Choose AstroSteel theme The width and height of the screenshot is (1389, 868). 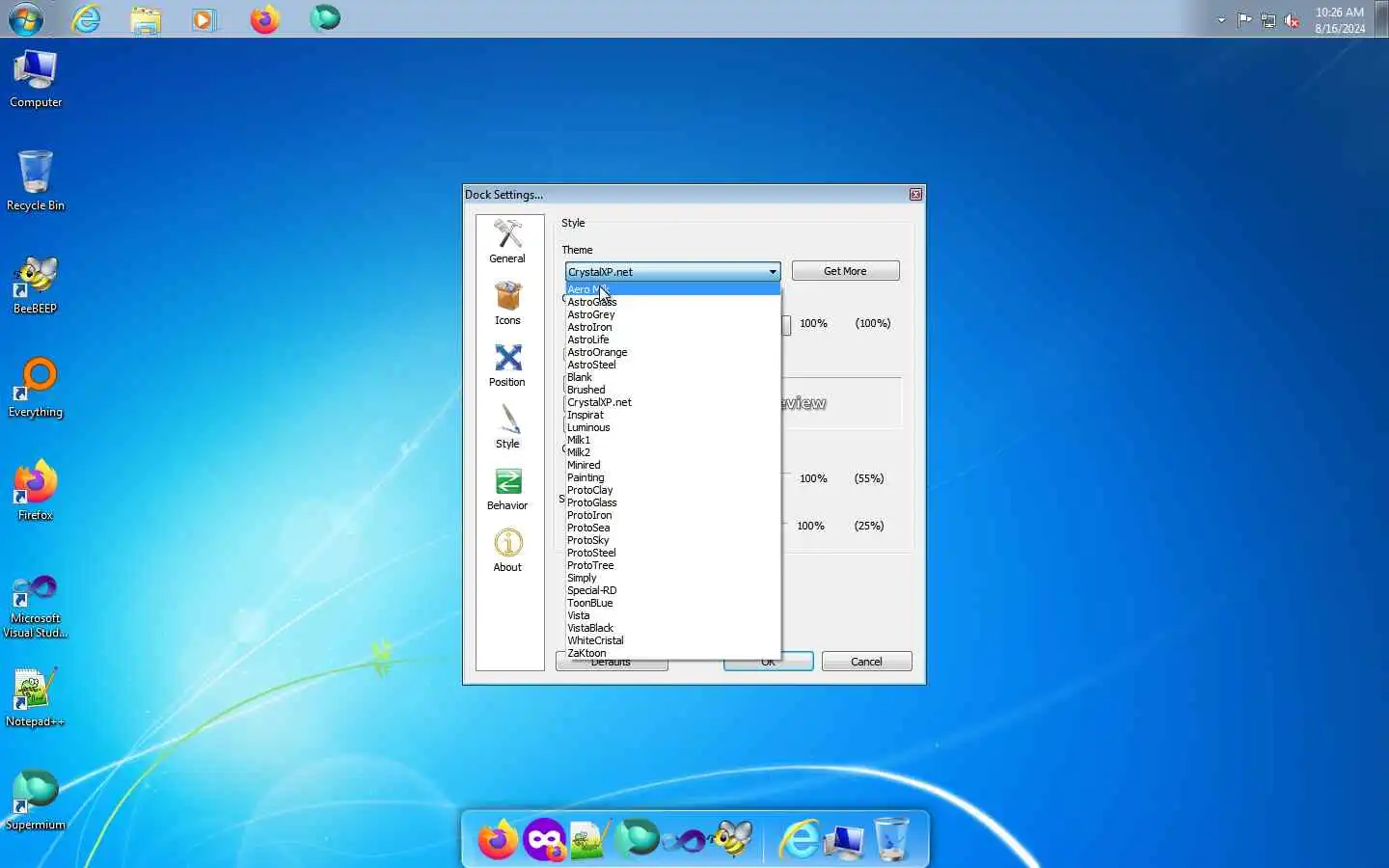[x=672, y=365]
